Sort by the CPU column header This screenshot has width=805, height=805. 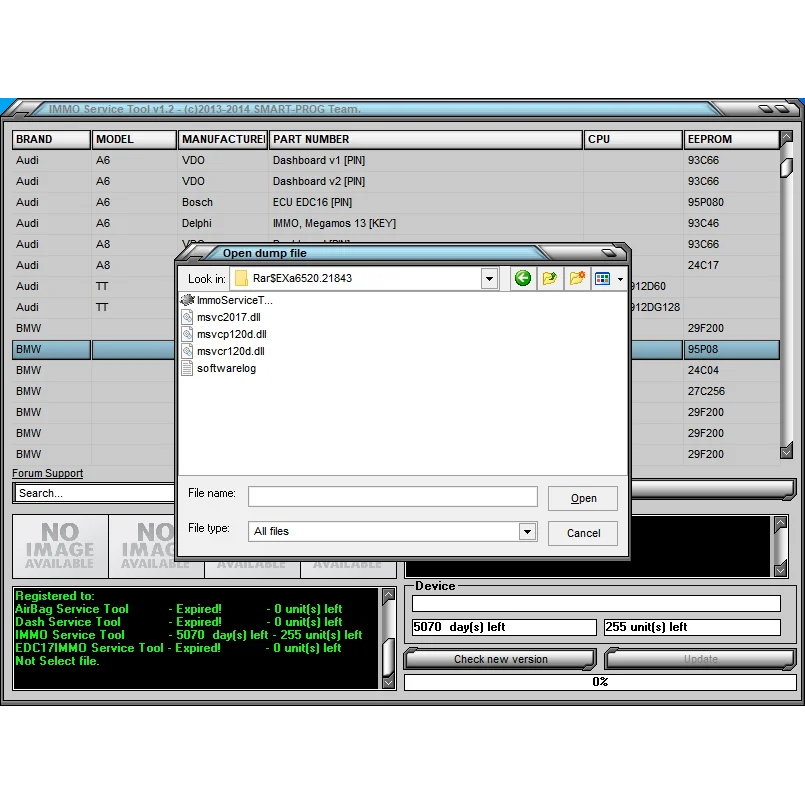(633, 139)
